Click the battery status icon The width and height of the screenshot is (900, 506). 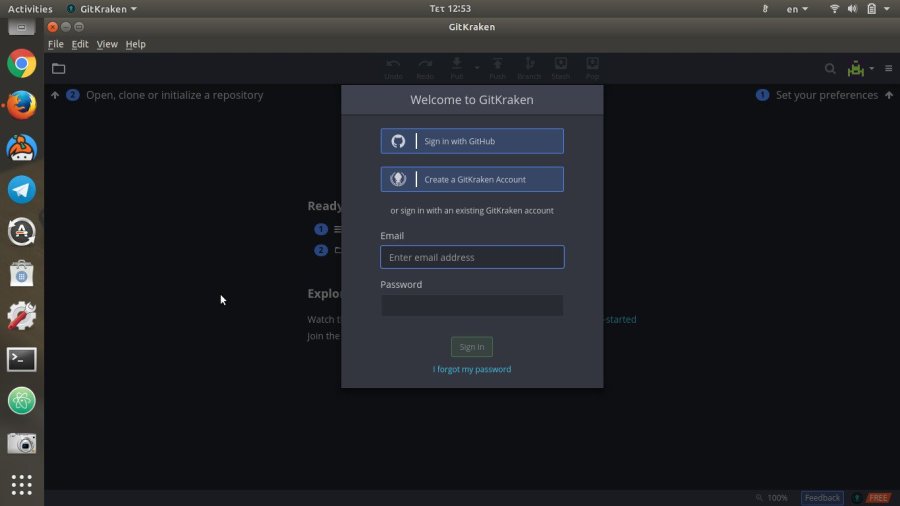tap(871, 9)
